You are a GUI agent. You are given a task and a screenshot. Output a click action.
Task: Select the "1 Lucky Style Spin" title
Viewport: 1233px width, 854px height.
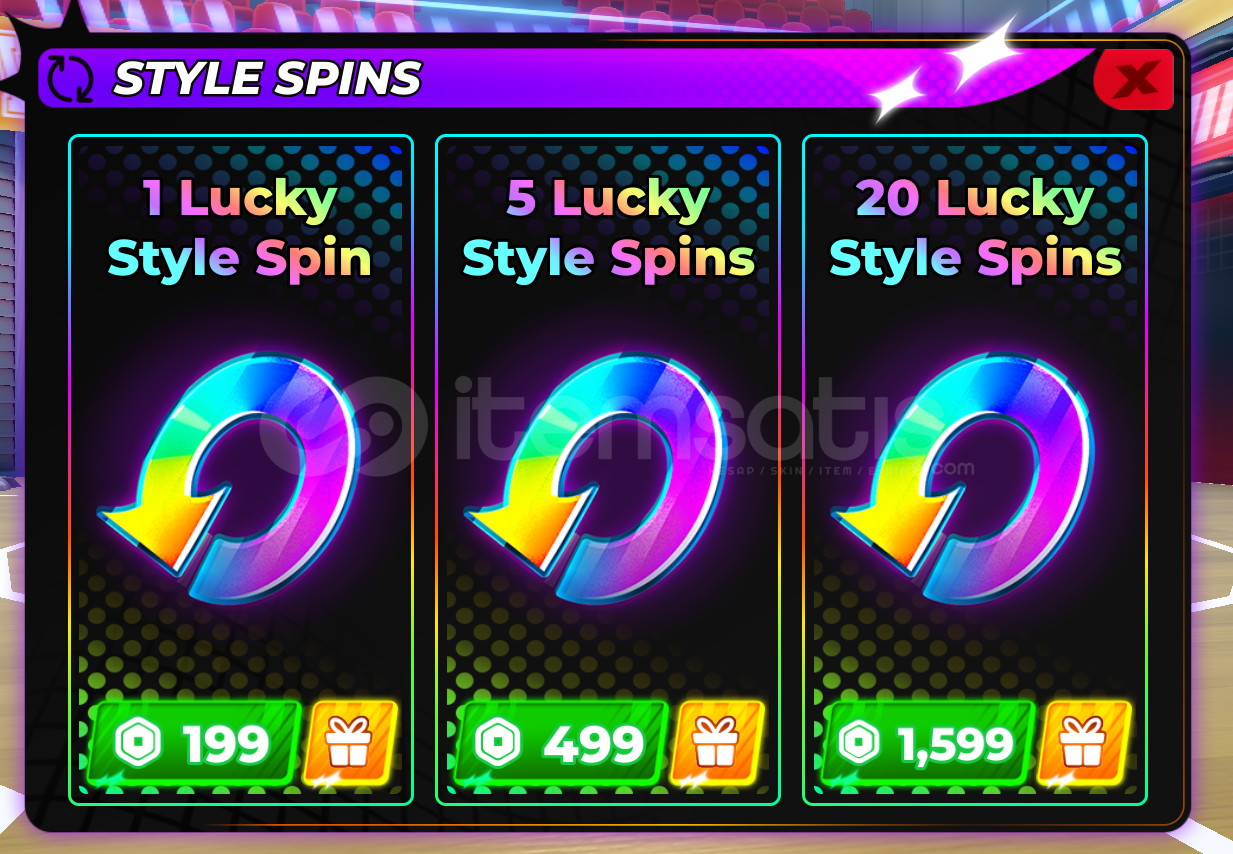coord(240,229)
